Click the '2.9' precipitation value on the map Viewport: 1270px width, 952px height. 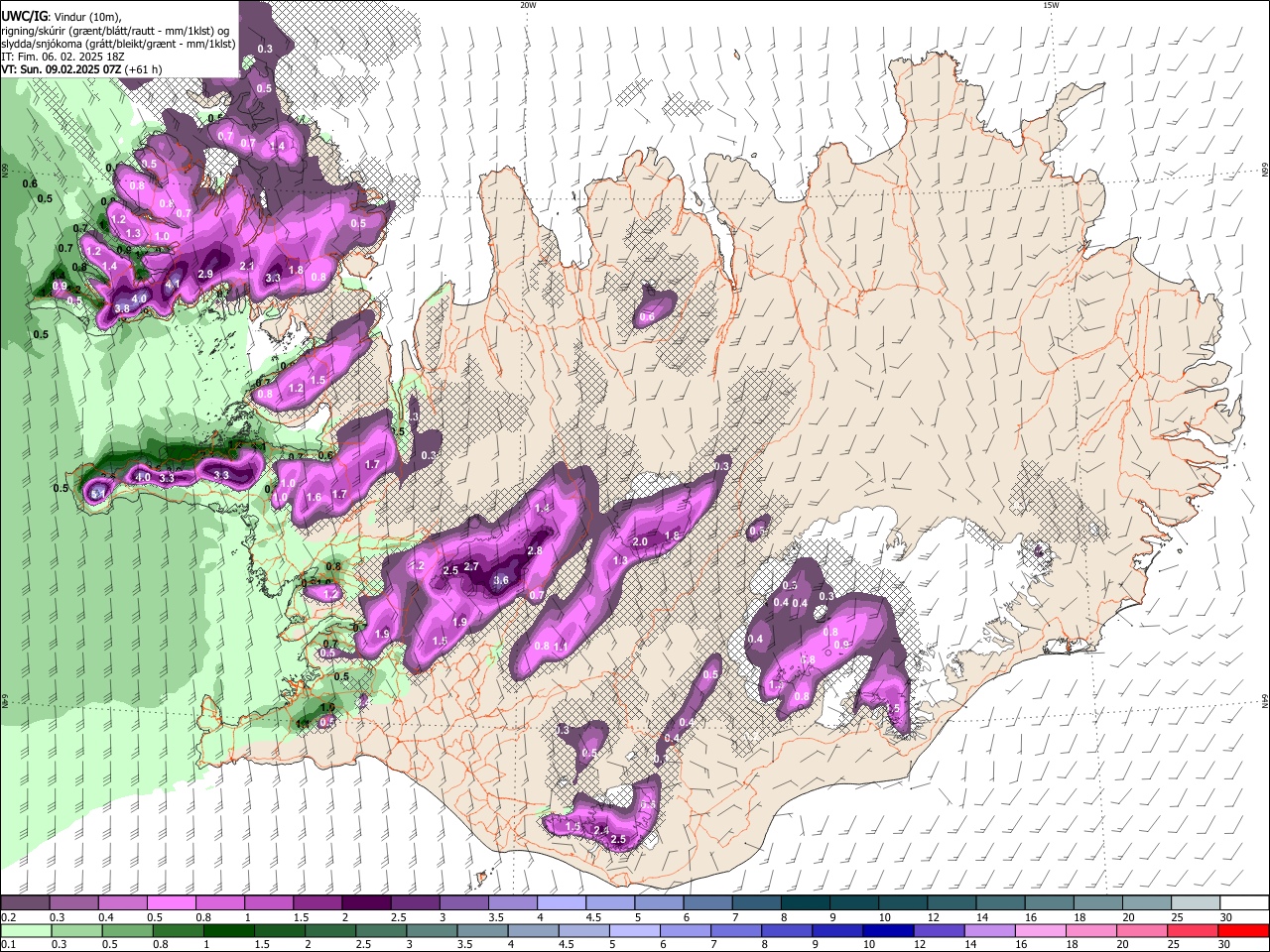click(x=205, y=274)
